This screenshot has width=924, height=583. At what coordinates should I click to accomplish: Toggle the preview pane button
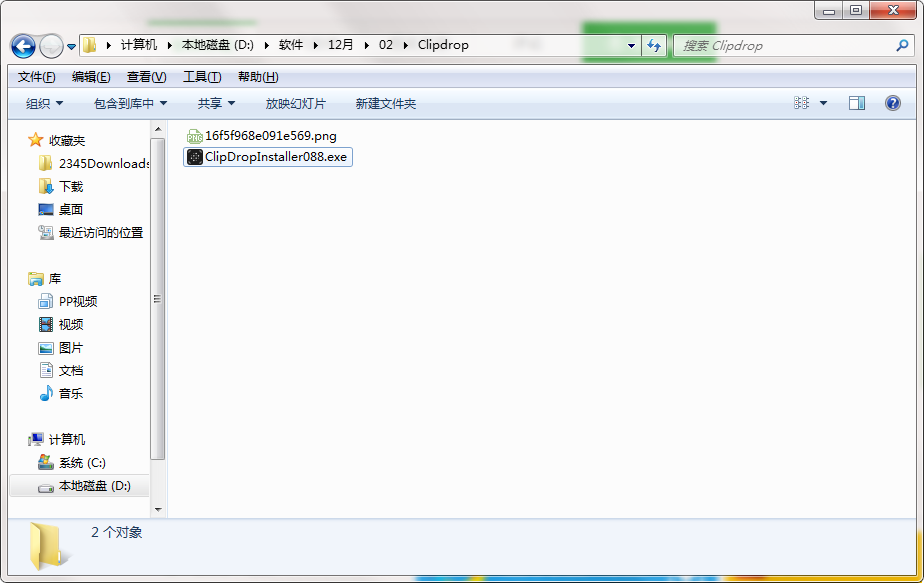857,103
